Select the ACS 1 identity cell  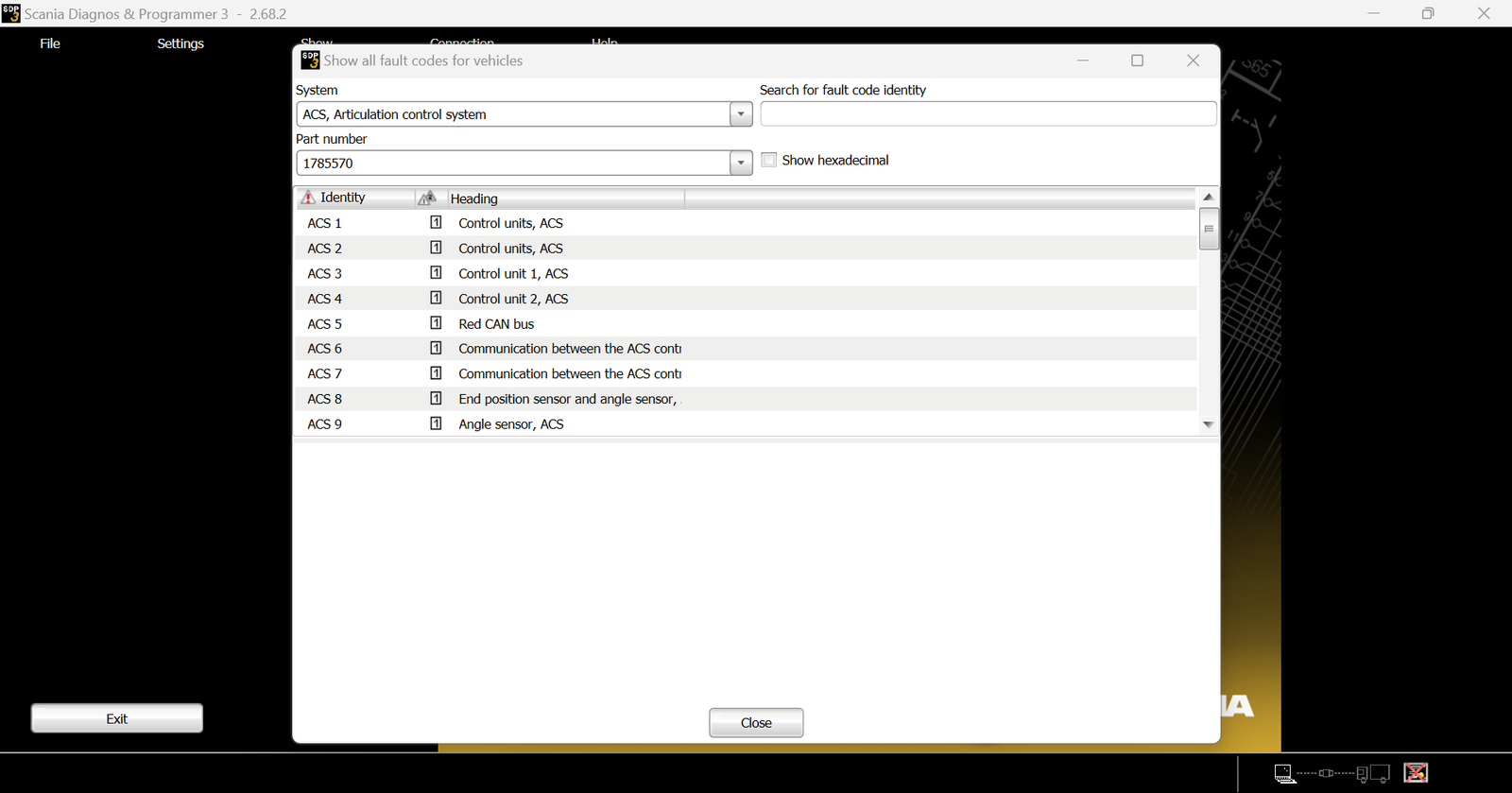(324, 223)
